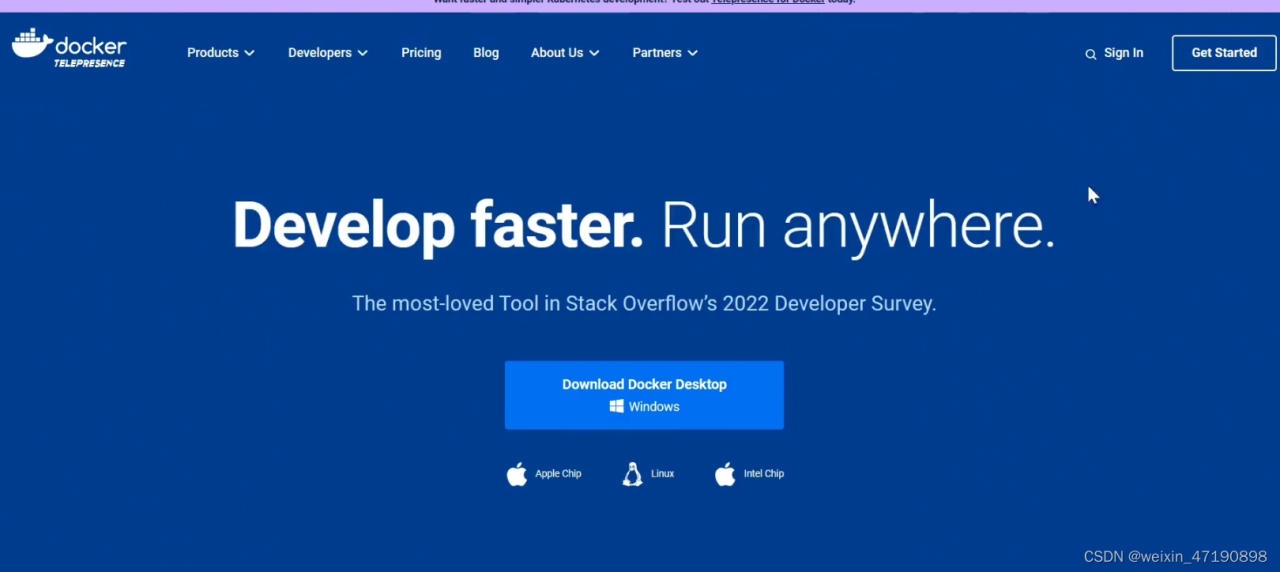The image size is (1280, 572).
Task: Expand the About Us dropdown menu
Action: coord(565,53)
